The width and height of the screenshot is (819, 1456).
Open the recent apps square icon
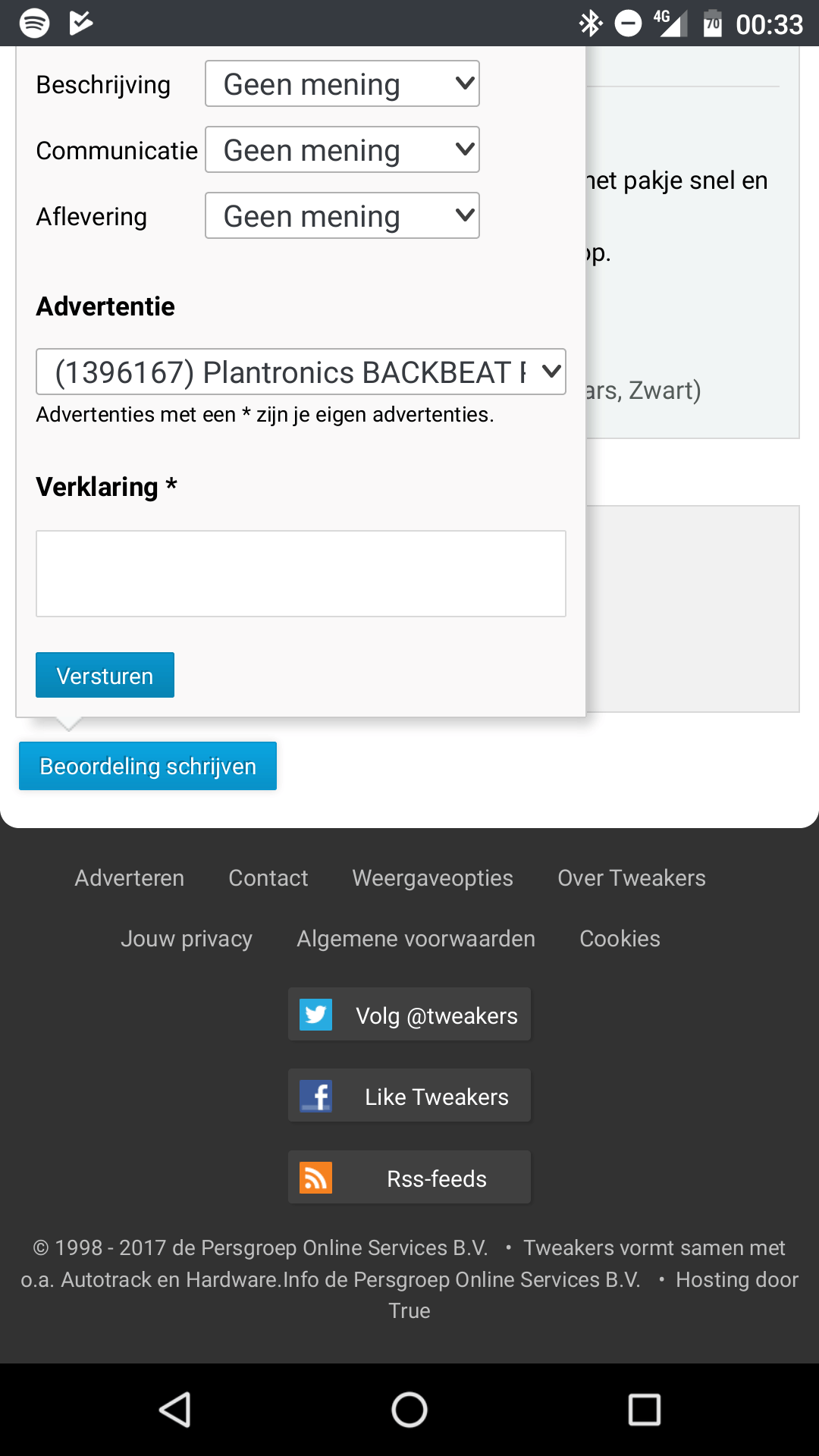pyautogui.click(x=644, y=1410)
